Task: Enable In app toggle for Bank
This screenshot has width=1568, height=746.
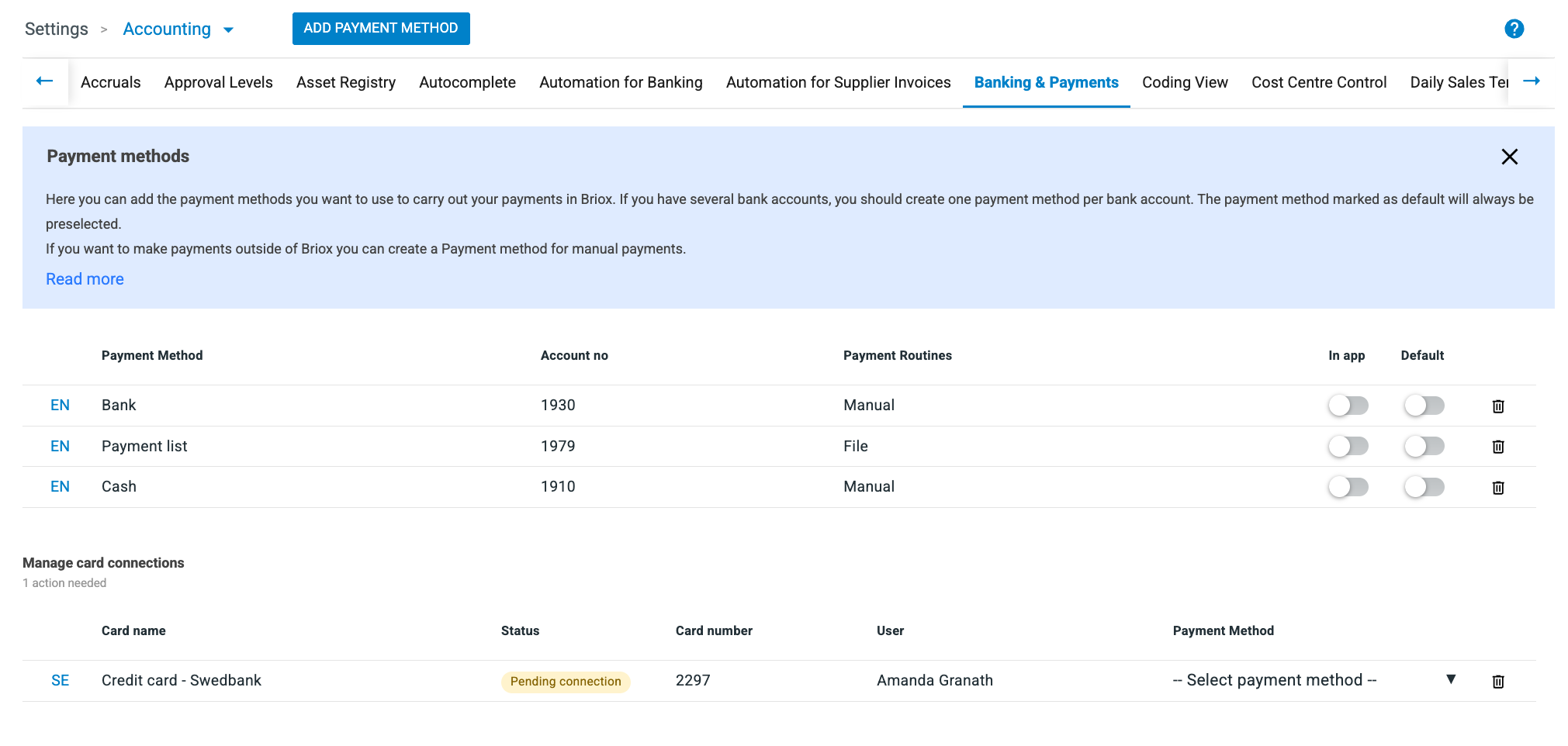Action: pyautogui.click(x=1347, y=406)
